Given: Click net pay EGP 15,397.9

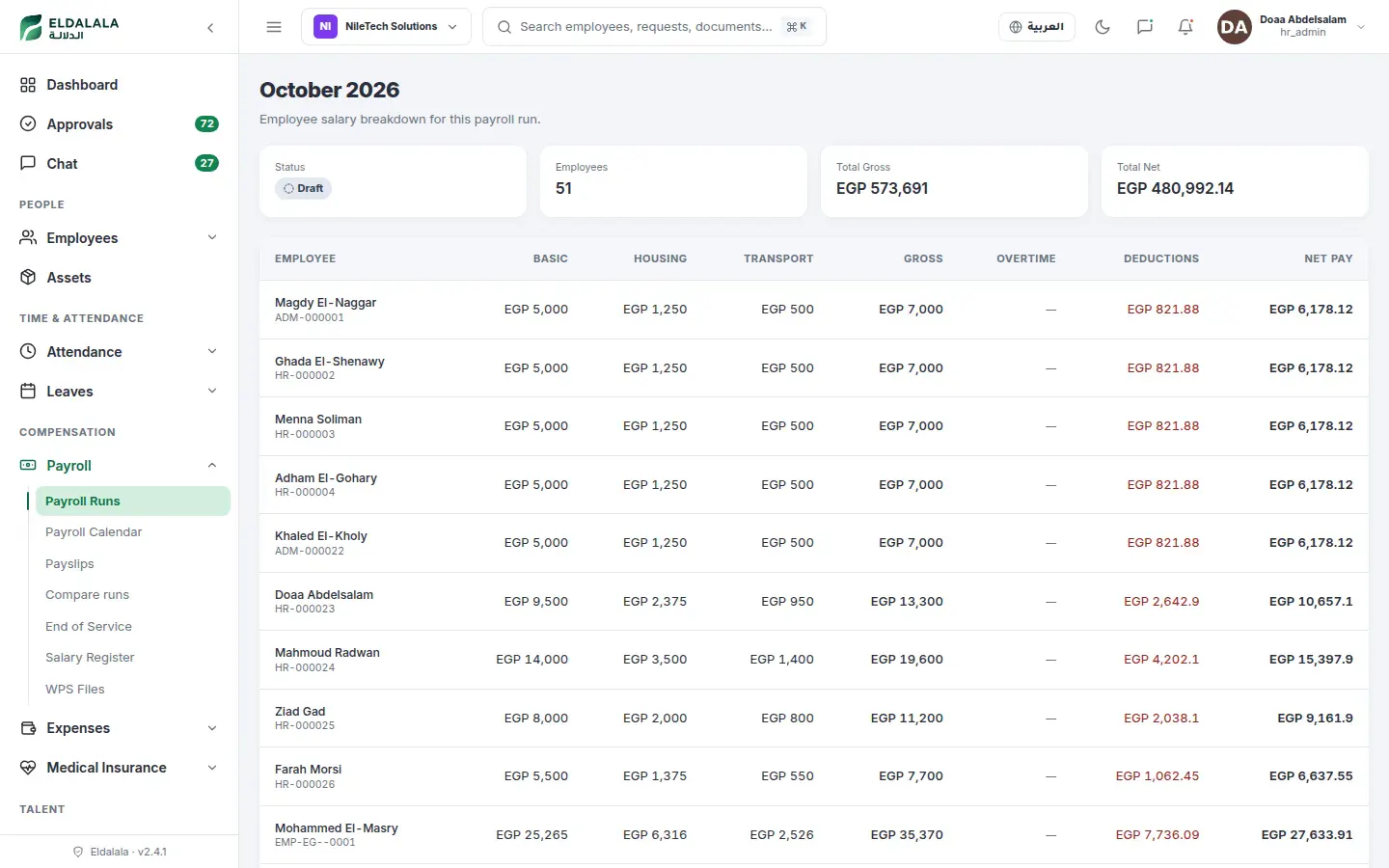Looking at the screenshot, I should 1311,660.
